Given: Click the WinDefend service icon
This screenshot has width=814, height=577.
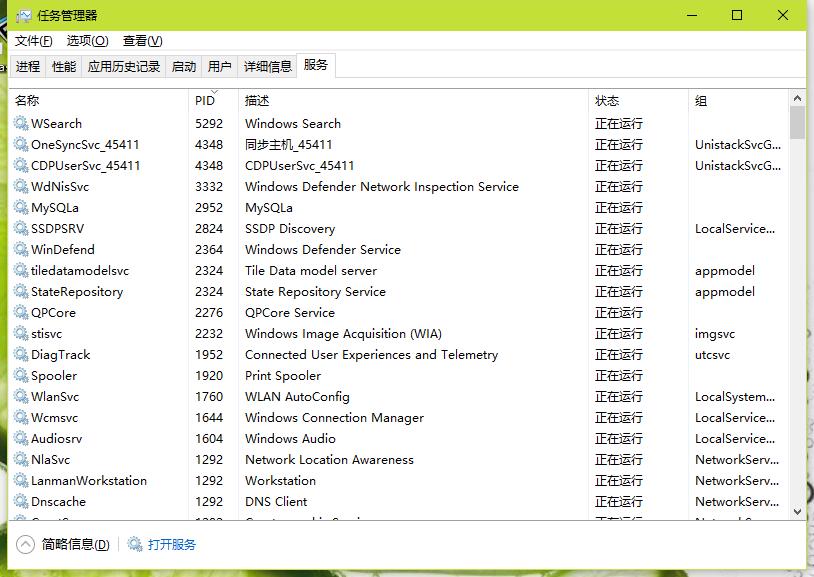Looking at the screenshot, I should click(x=21, y=249).
